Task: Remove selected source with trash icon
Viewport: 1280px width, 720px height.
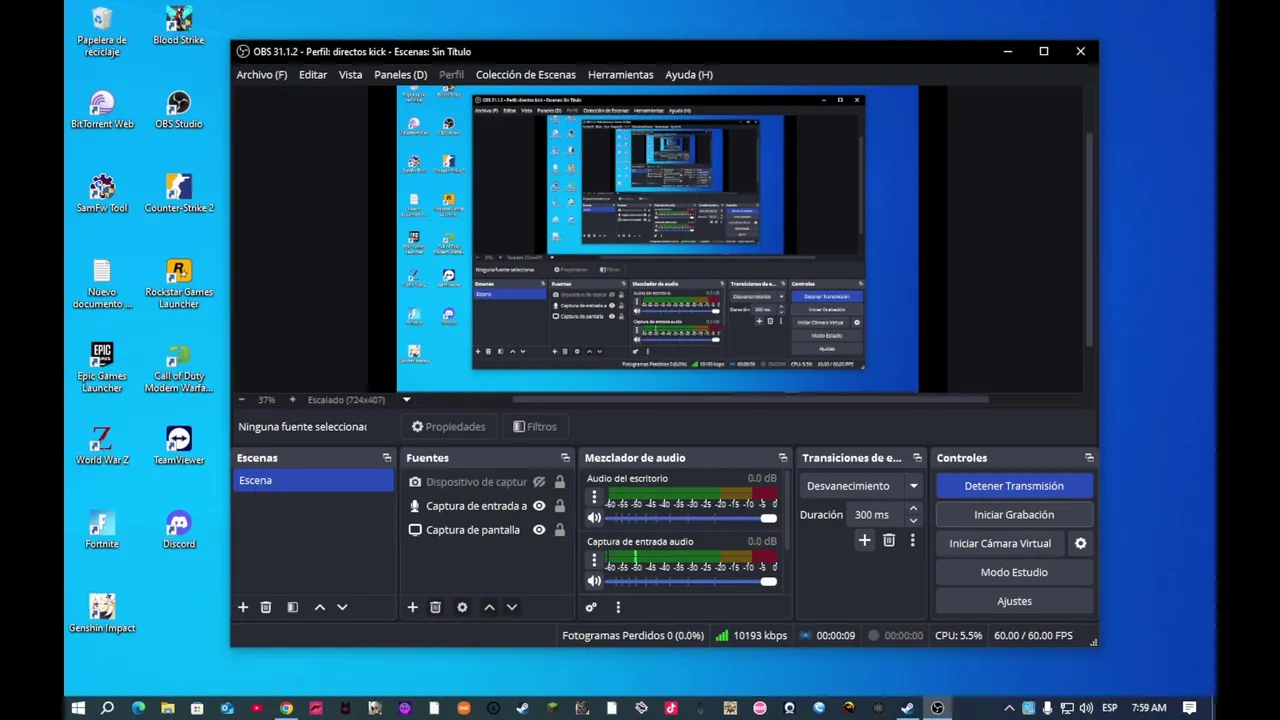Action: (x=435, y=607)
